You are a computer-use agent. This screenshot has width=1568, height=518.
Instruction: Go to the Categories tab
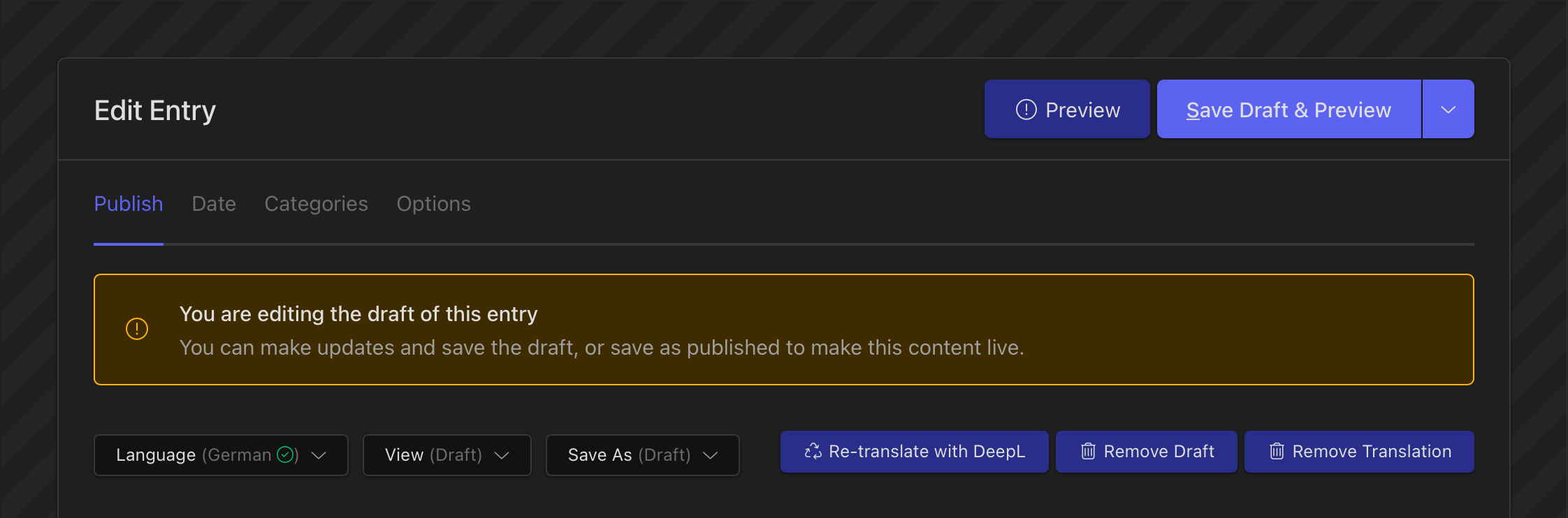[316, 204]
